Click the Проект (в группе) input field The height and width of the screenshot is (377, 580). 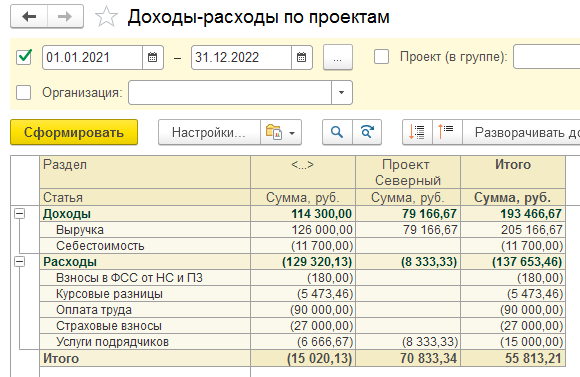point(547,57)
